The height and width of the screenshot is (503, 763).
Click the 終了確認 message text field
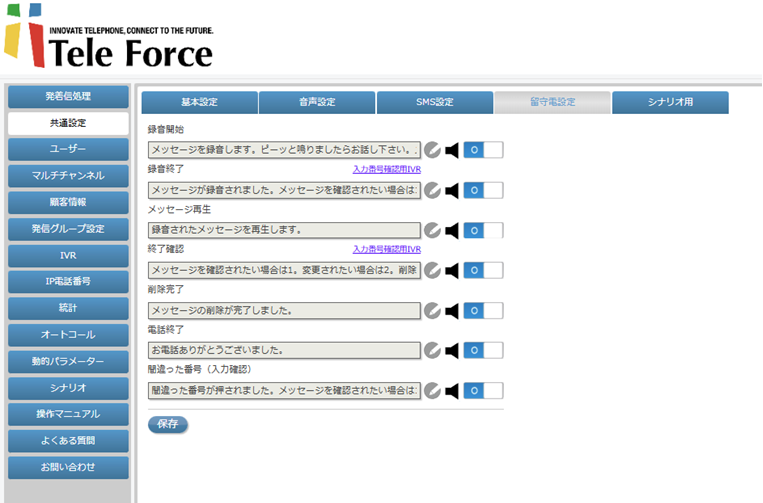(284, 270)
